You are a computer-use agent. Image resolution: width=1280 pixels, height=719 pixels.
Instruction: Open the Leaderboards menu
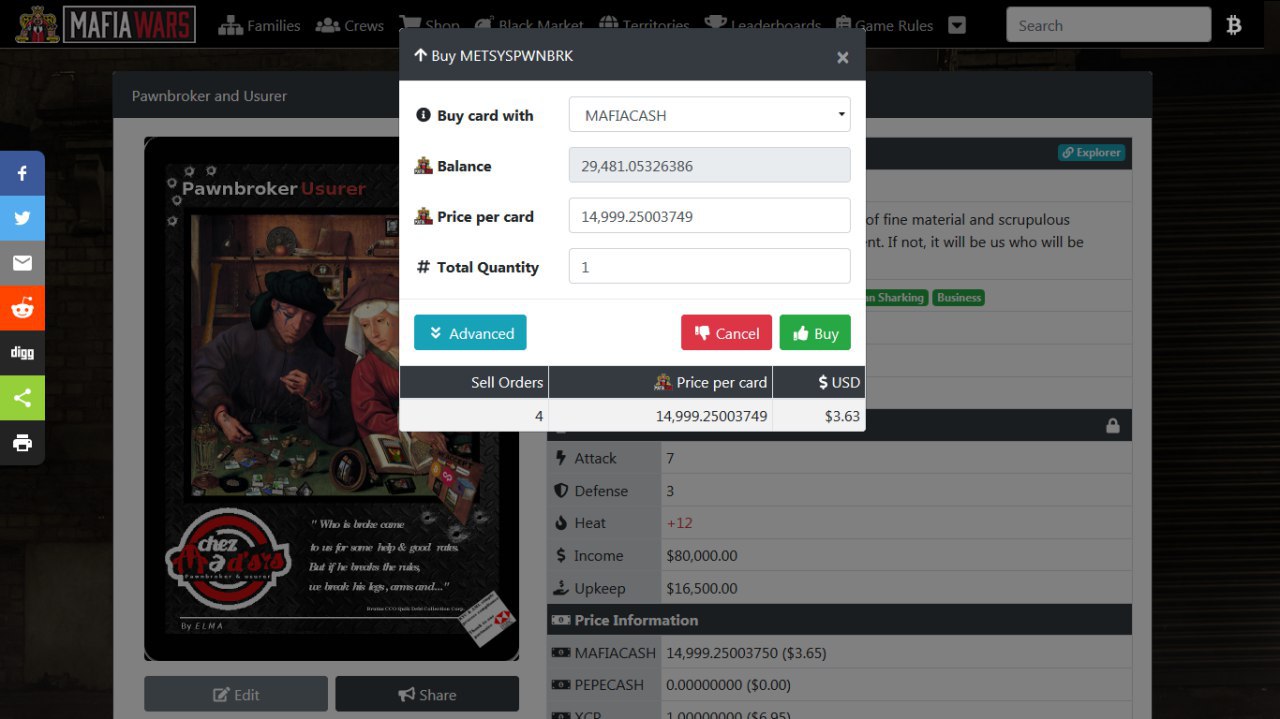[x=762, y=26]
